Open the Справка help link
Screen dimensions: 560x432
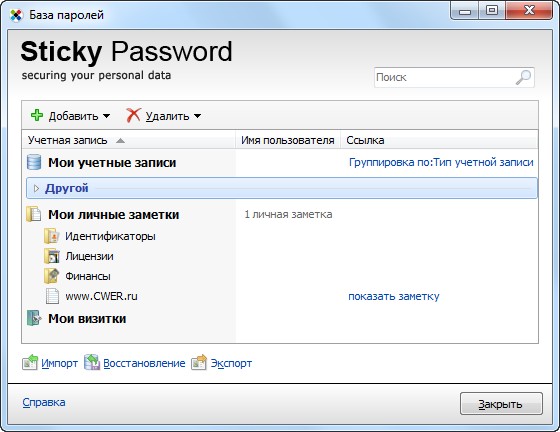(x=44, y=402)
